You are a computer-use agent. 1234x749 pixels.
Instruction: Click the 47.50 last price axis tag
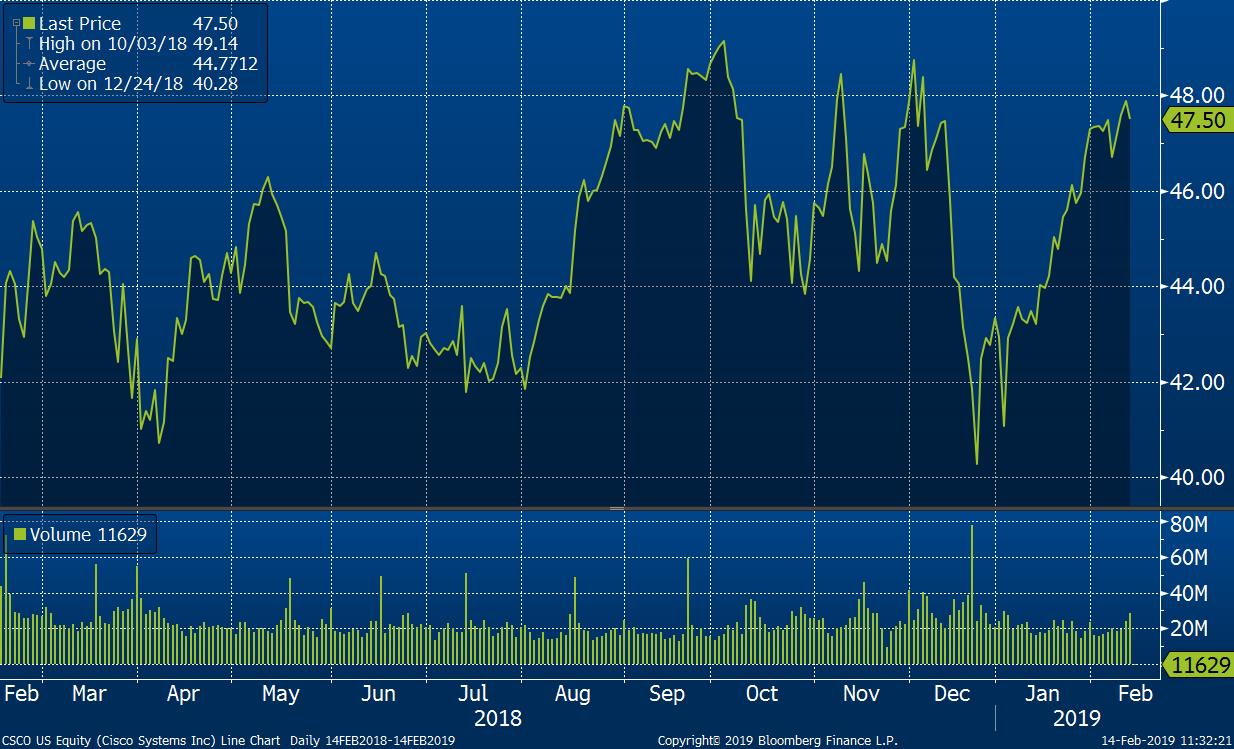pos(1196,120)
